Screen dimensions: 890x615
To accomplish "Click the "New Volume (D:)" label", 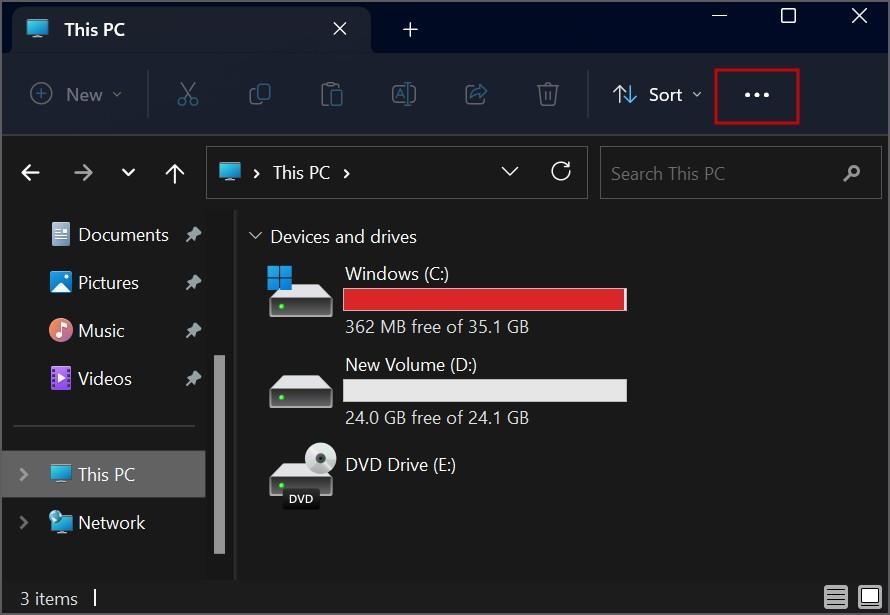I will point(411,364).
